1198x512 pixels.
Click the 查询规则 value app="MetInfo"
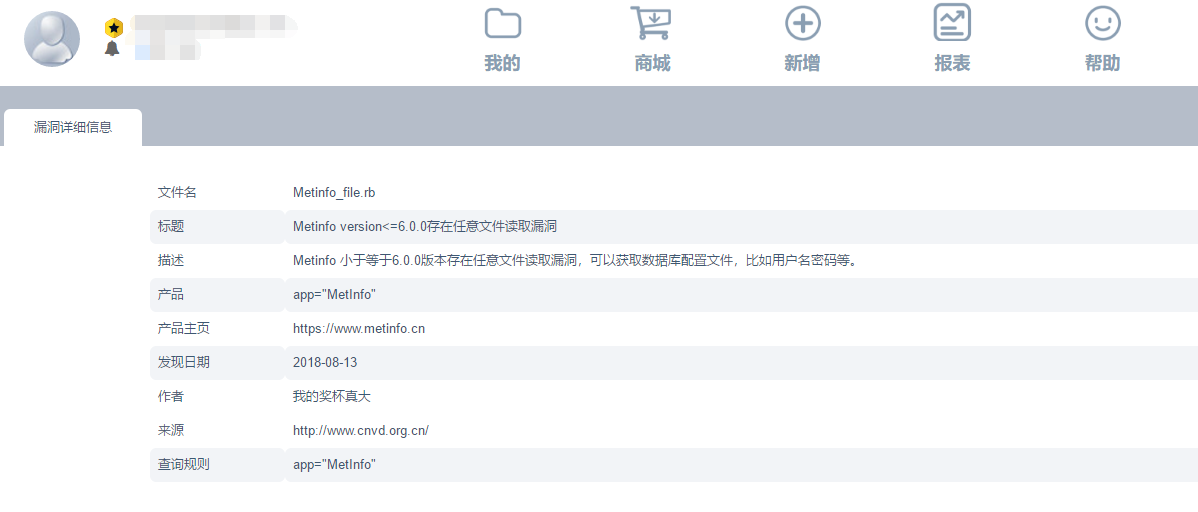[x=334, y=464]
